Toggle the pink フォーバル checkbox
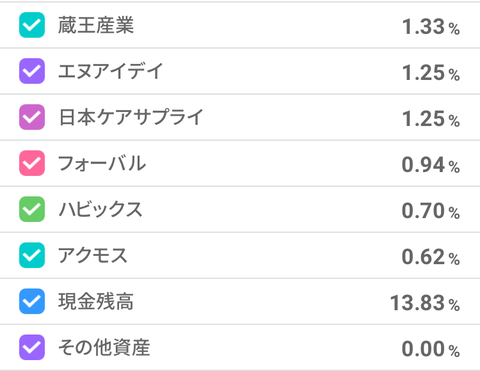 pos(32,163)
